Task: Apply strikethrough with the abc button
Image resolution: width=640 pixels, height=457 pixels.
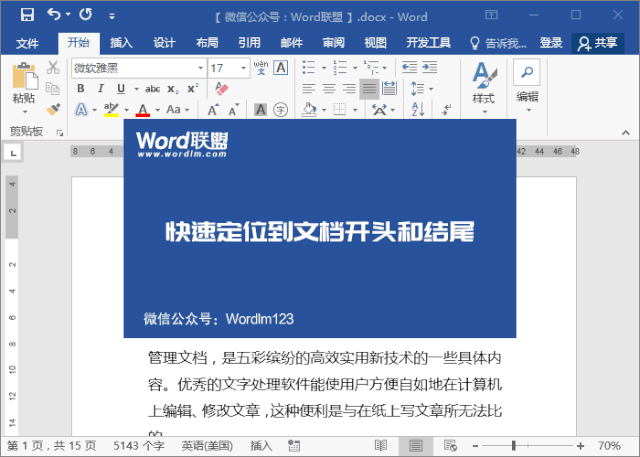Action: pos(152,89)
